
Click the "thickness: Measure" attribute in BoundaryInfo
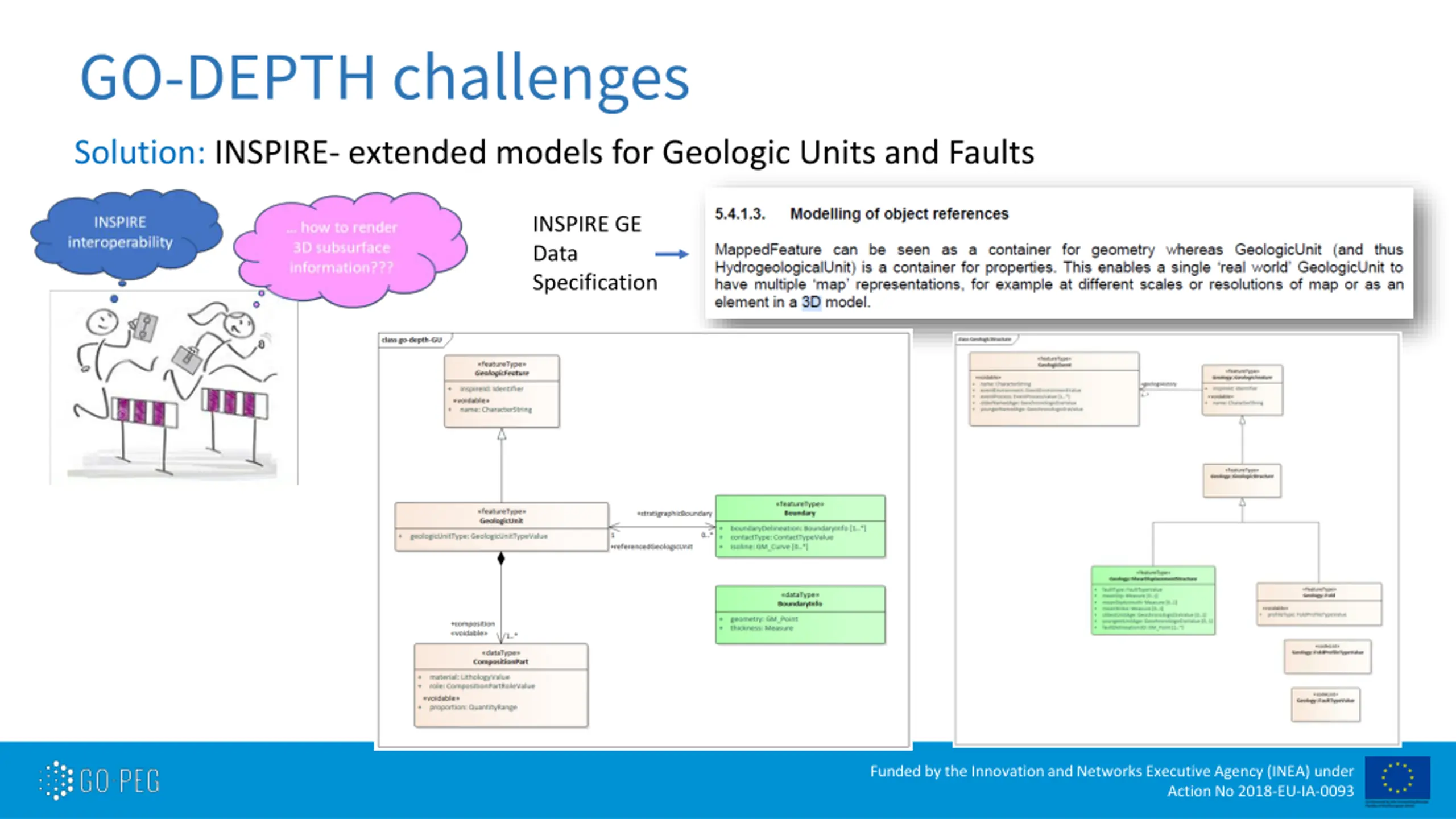tap(762, 628)
